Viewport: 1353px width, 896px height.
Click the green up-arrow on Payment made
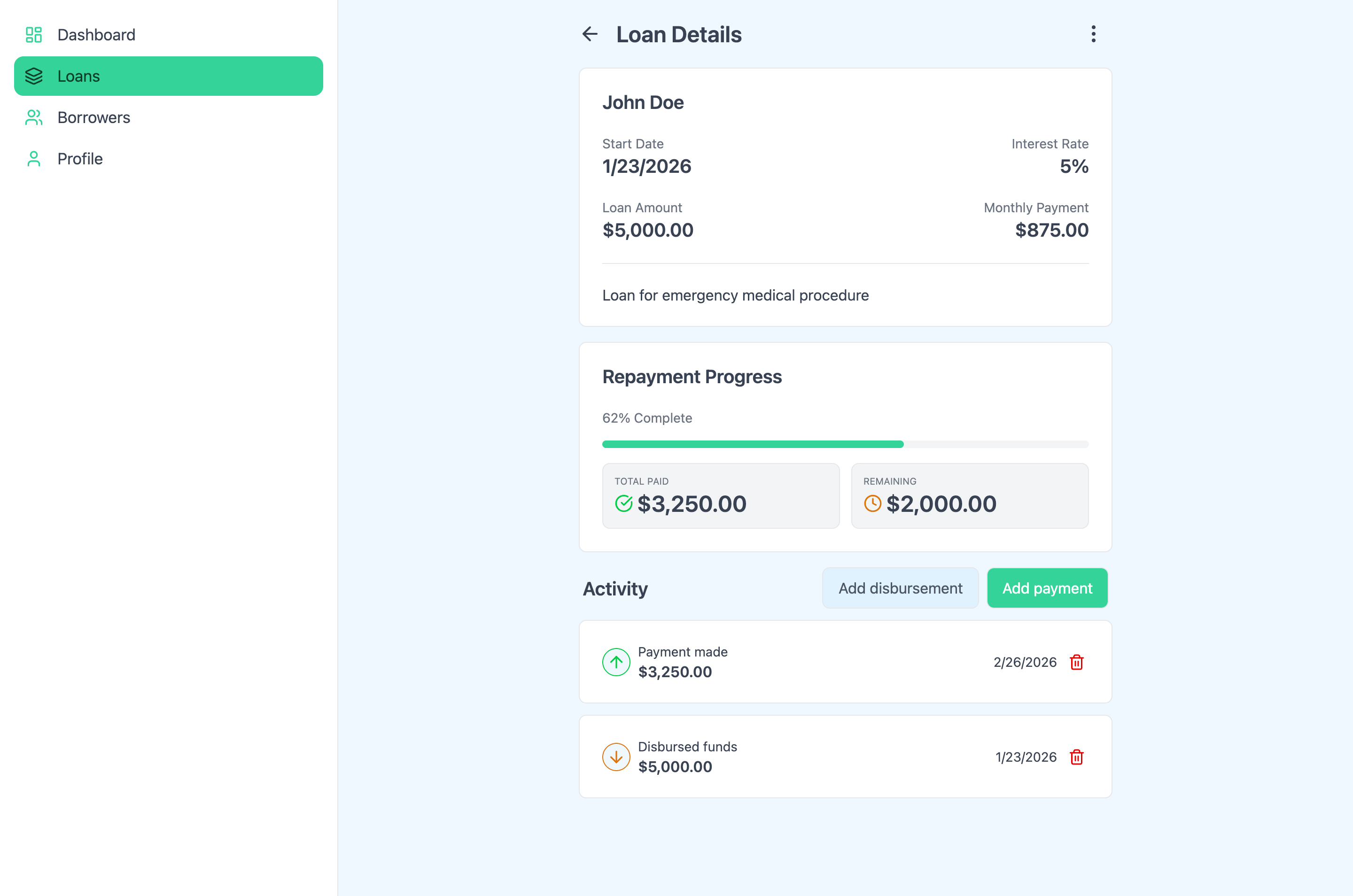click(616, 662)
